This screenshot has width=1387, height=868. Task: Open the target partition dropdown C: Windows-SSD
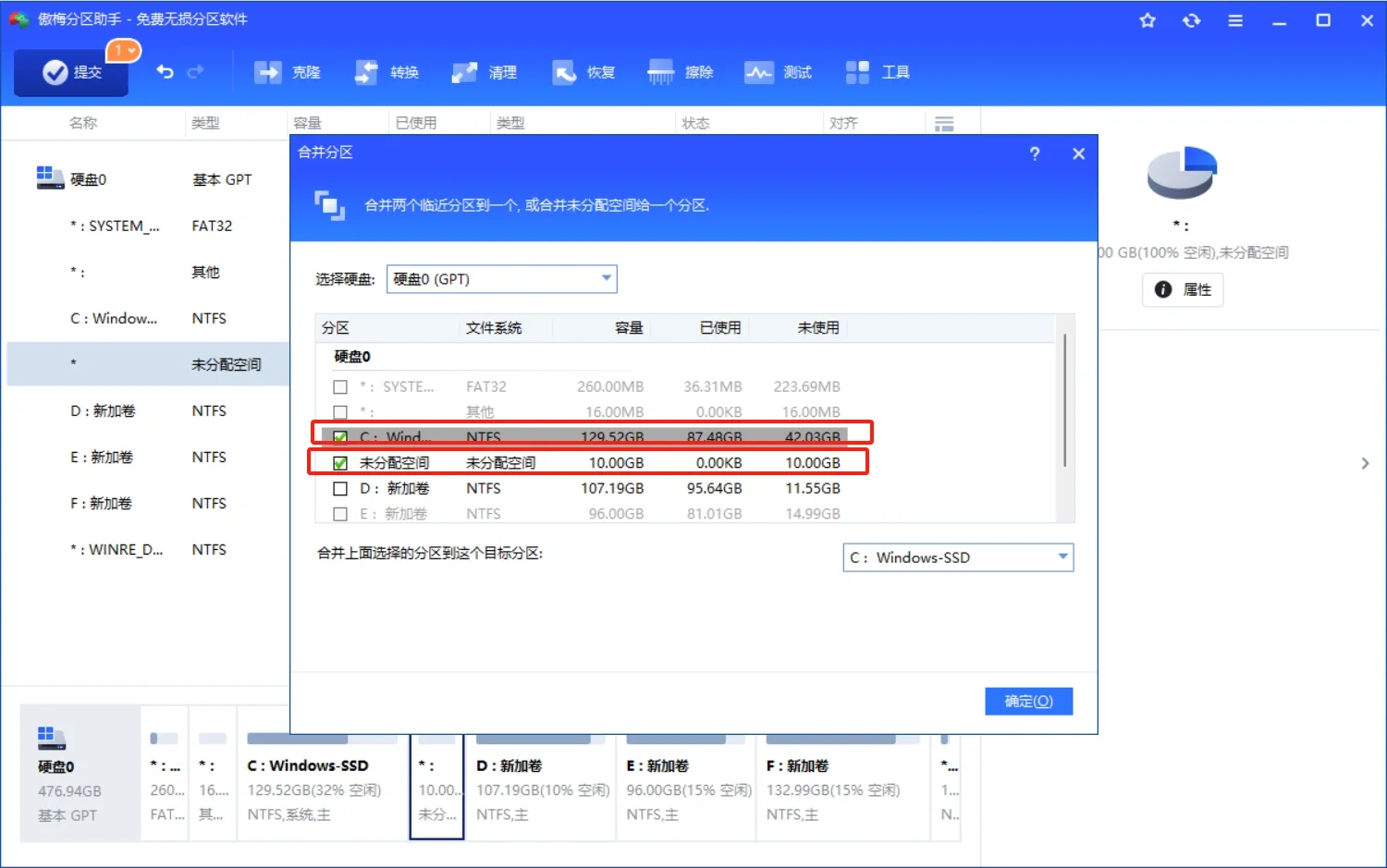pos(958,557)
